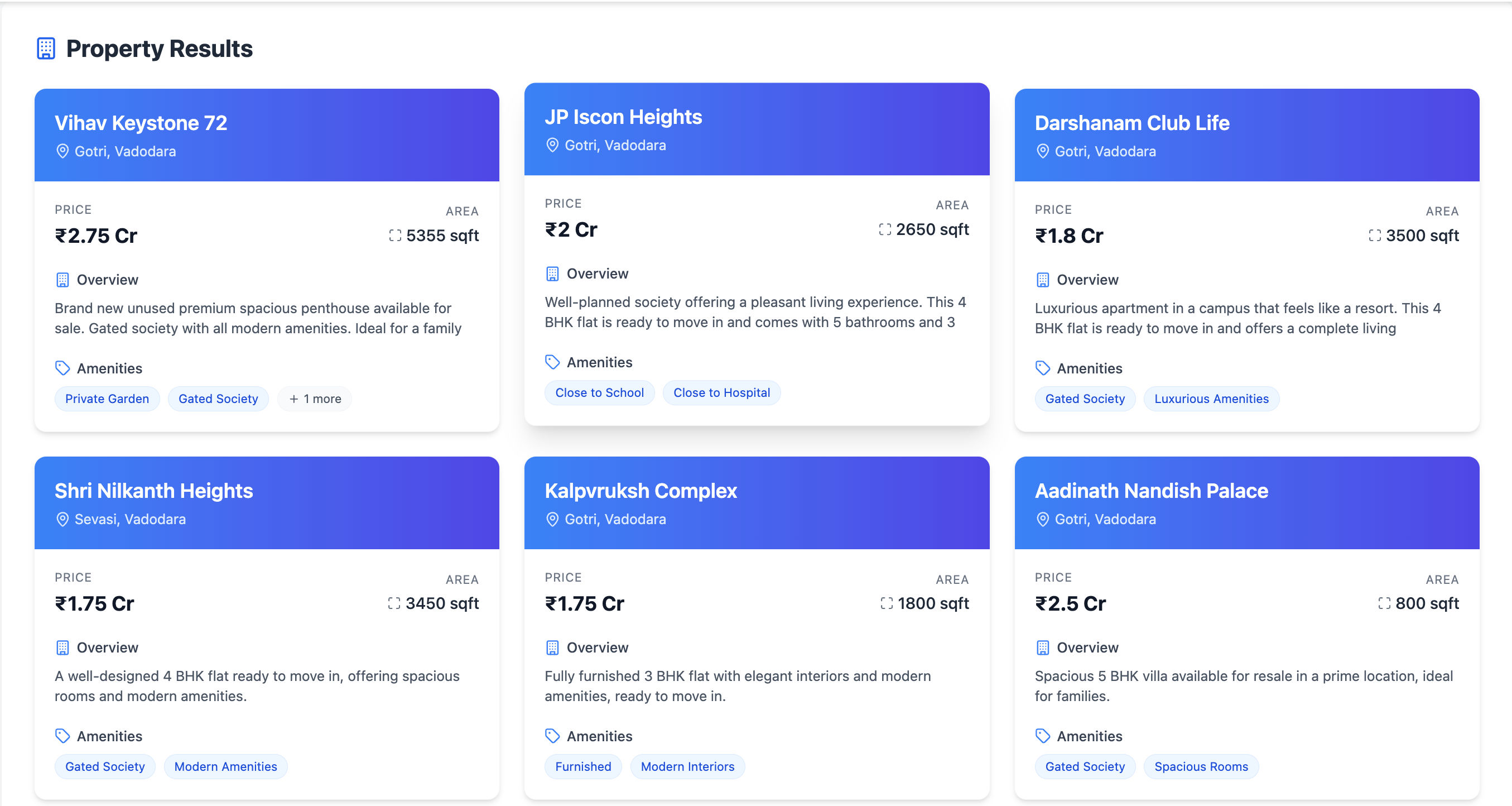
Task: Click the Amenities tag icon on Aadinath Nandish Palace
Action: 1043,736
